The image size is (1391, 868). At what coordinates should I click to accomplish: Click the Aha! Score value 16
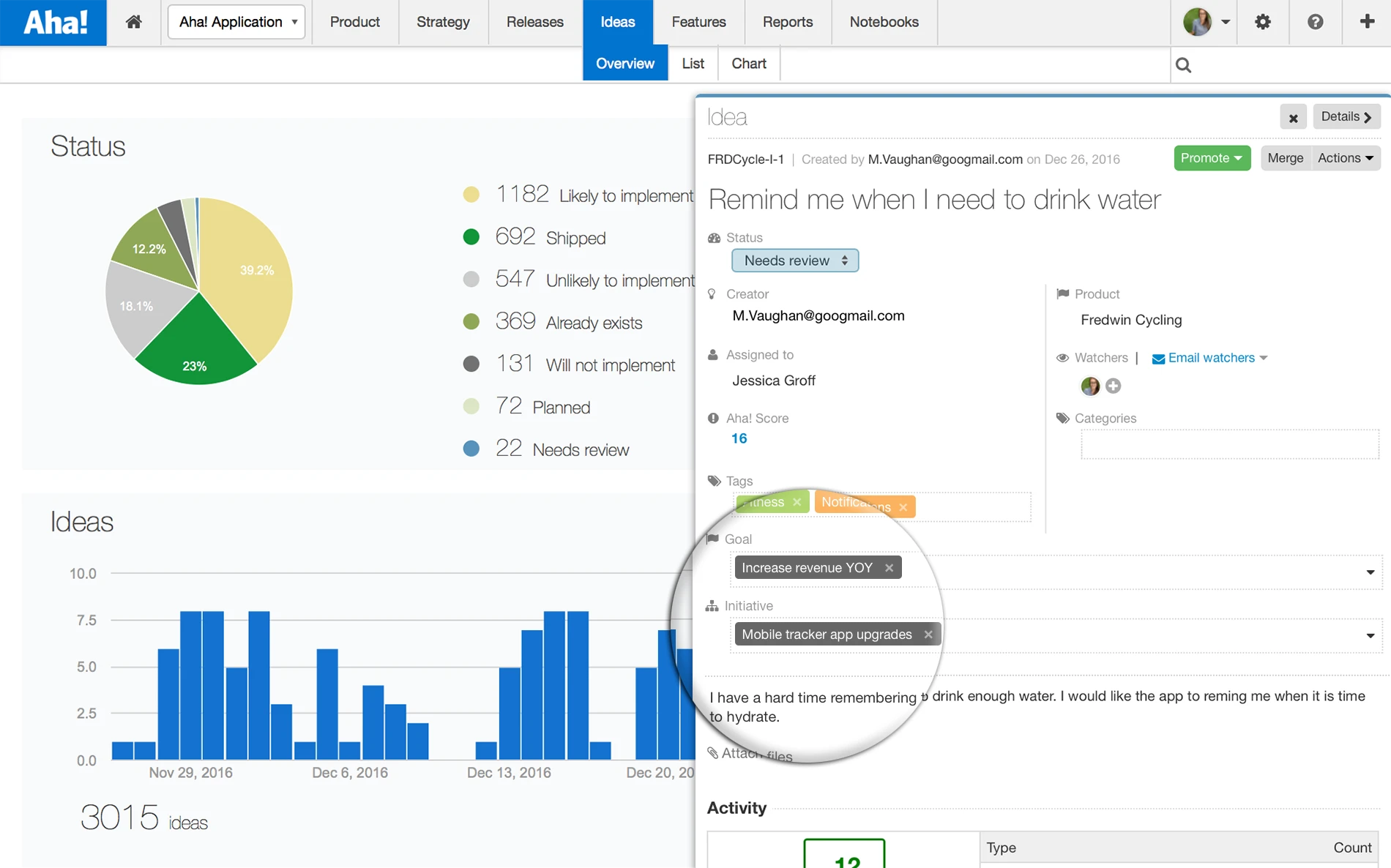tap(739, 438)
